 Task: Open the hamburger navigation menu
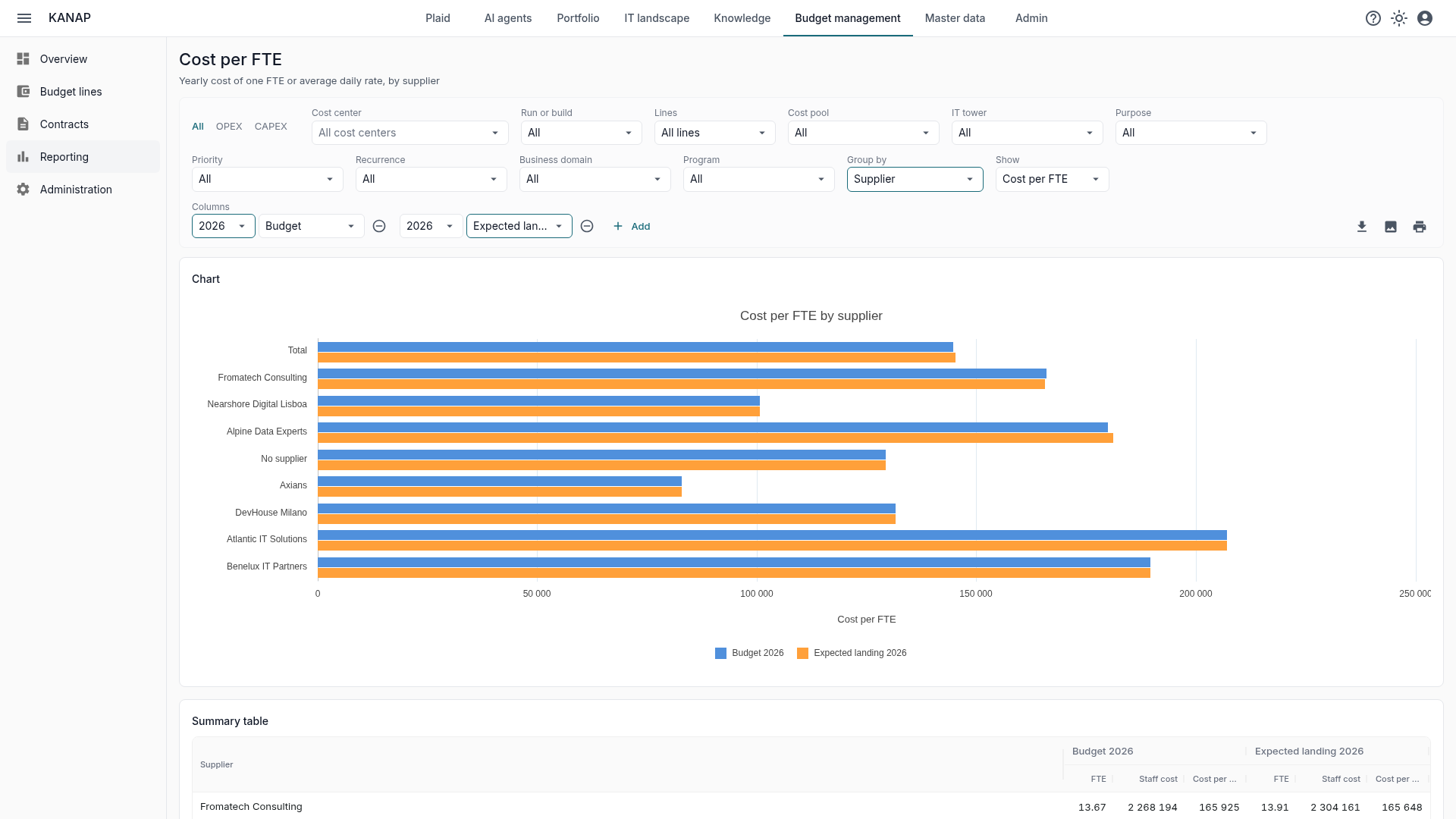[x=24, y=18]
